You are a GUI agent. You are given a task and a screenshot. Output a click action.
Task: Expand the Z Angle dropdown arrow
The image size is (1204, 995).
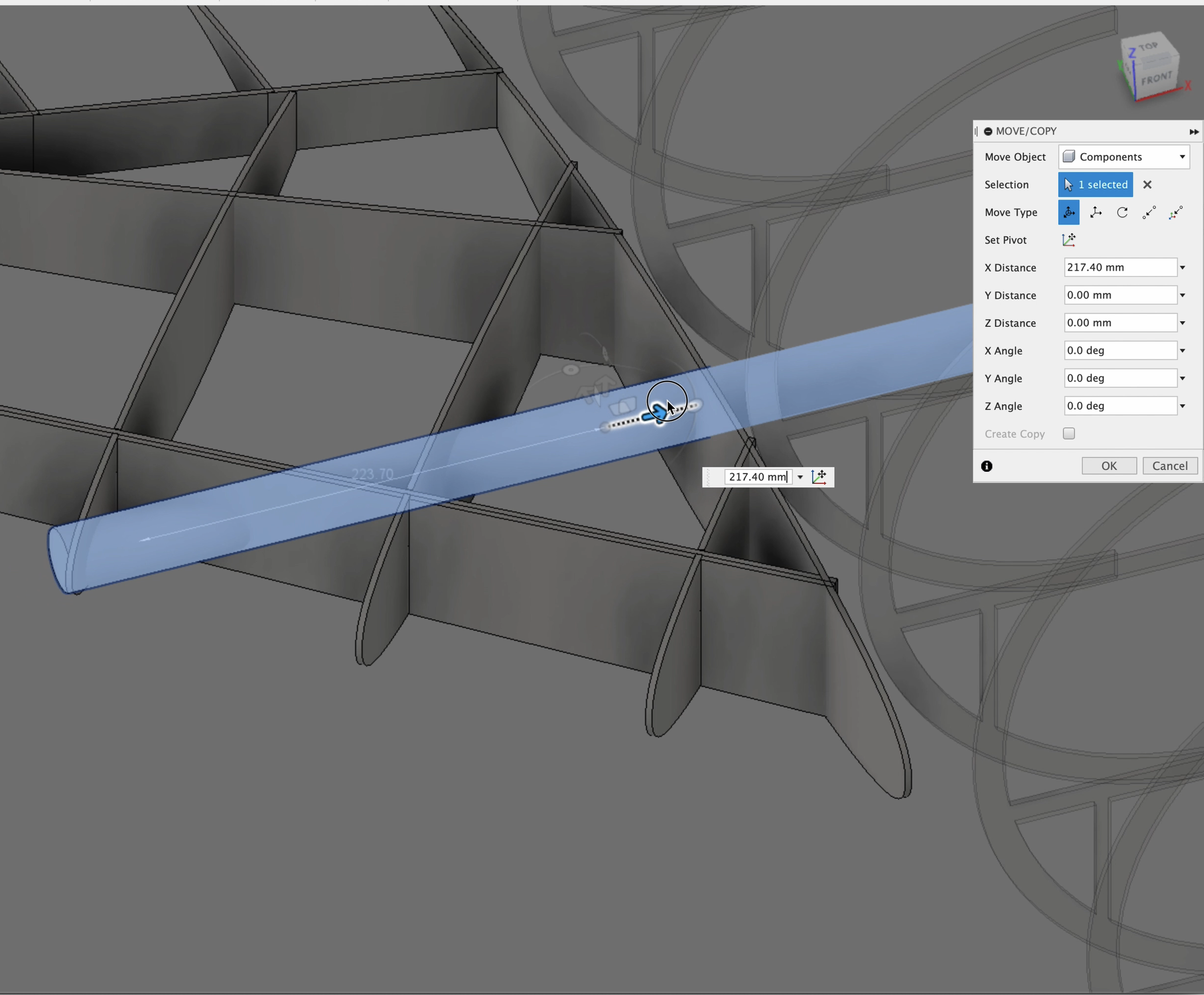coord(1183,406)
